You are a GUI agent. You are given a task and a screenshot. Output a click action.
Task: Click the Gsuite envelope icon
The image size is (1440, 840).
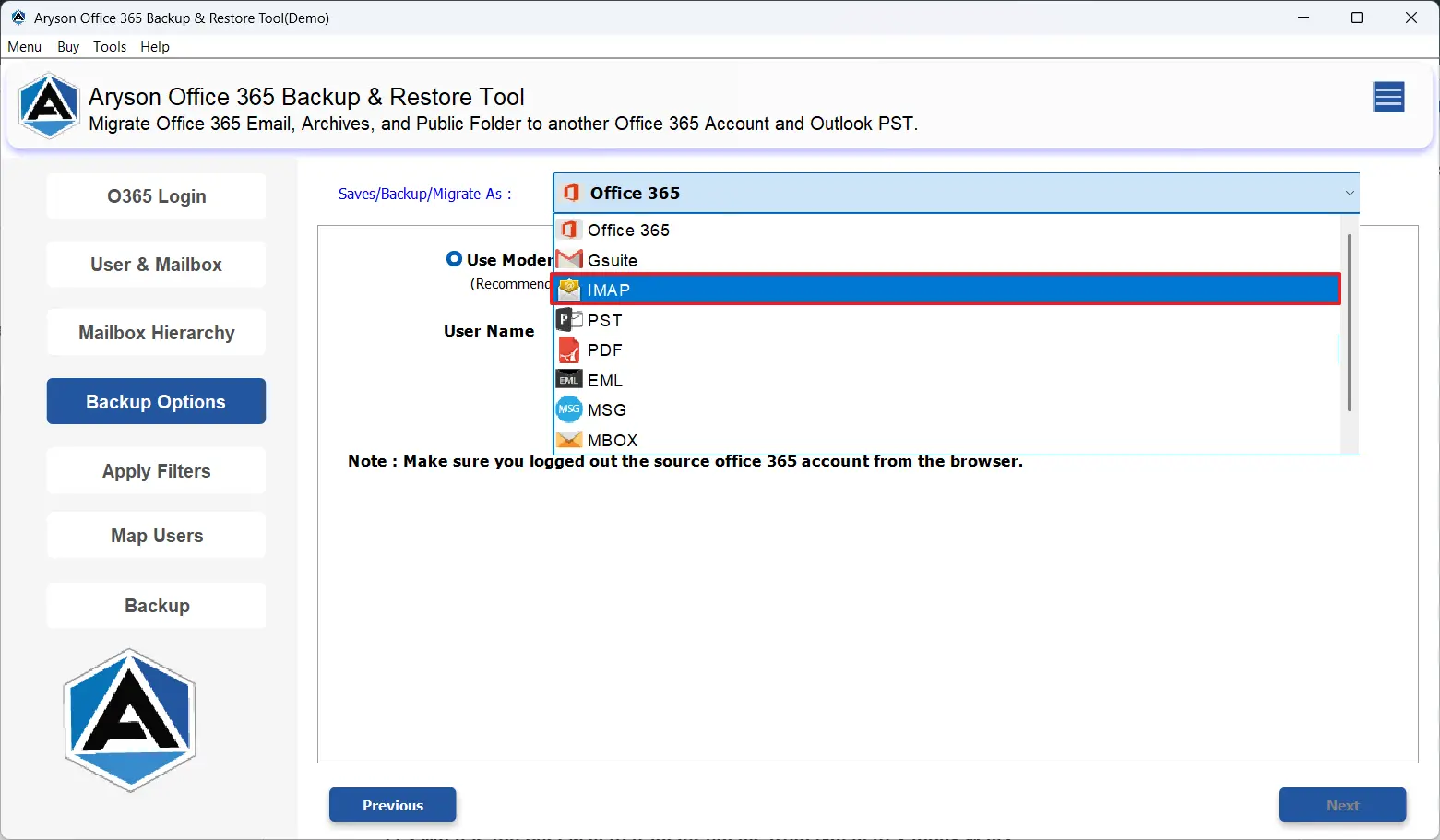pos(569,259)
